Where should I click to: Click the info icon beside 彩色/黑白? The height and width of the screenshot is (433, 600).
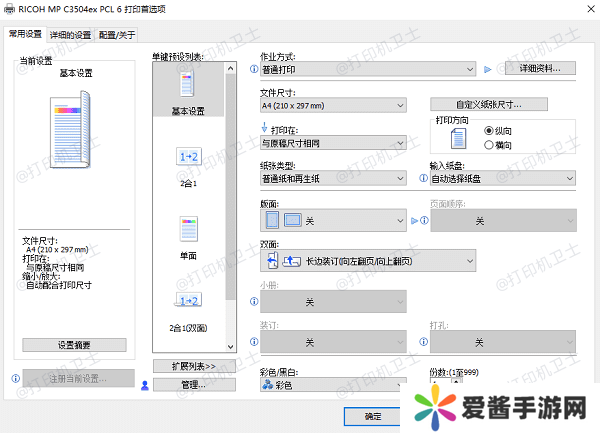[253, 384]
